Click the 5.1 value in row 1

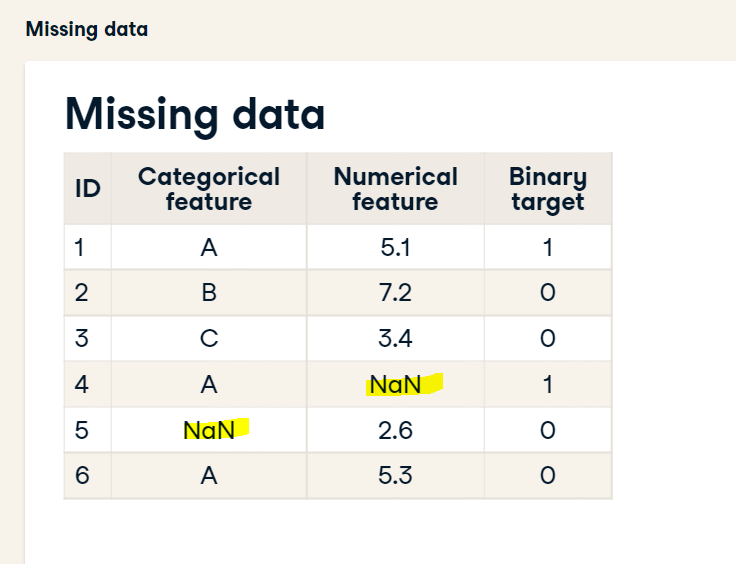(395, 247)
